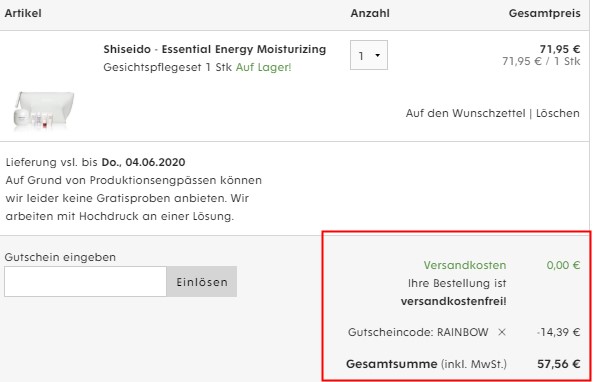This screenshot has width=597, height=382.
Task: Click the green Versandkosten label
Action: (x=465, y=265)
